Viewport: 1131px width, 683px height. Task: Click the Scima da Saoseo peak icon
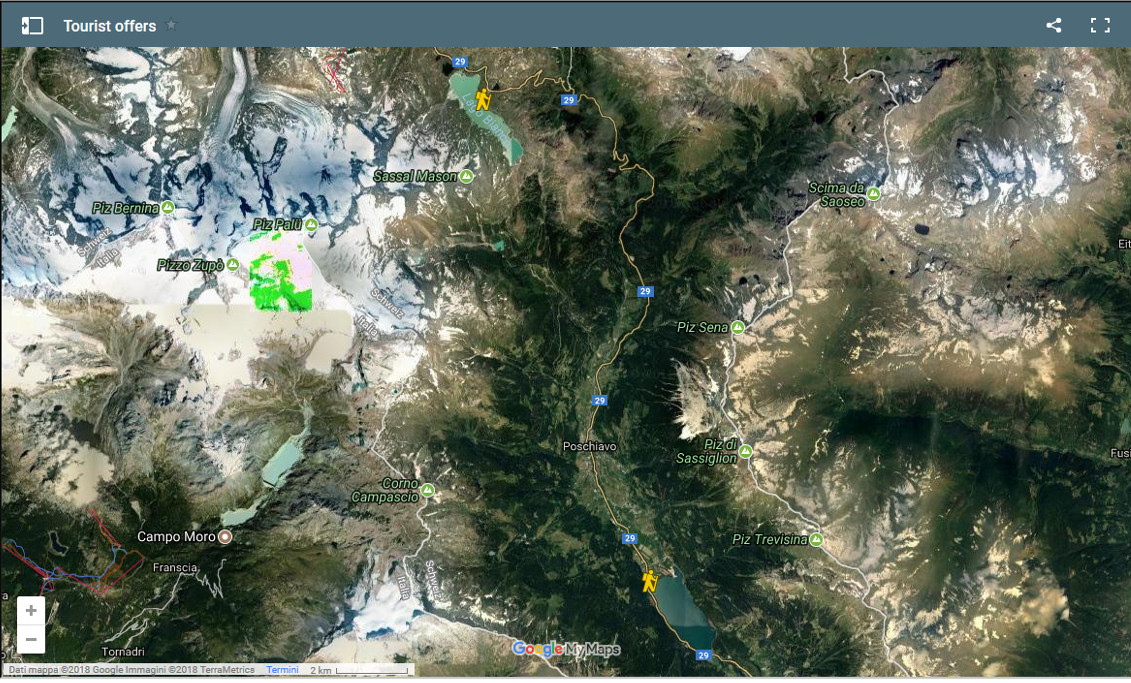874,194
